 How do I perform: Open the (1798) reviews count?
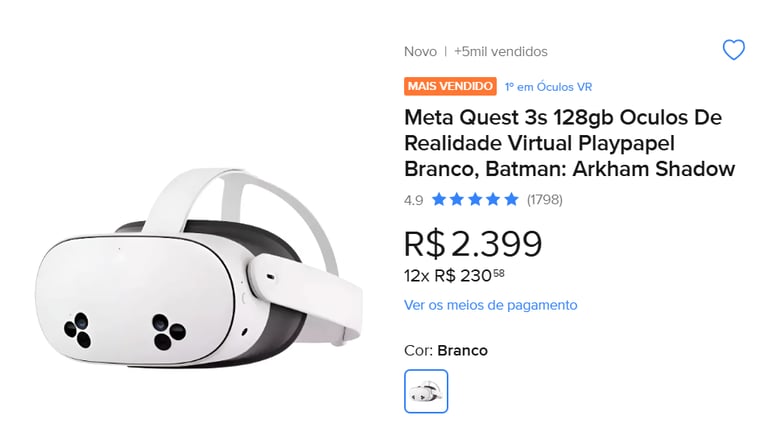click(545, 200)
